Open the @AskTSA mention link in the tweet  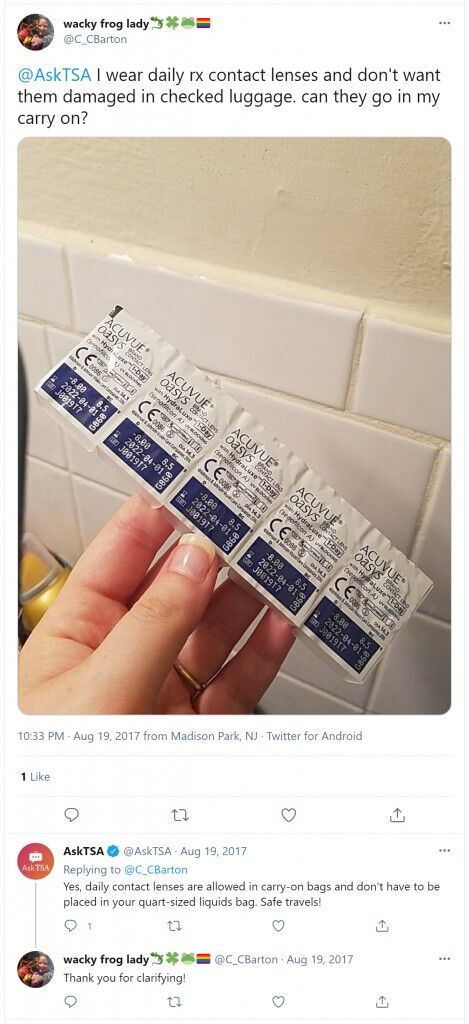tap(55, 76)
